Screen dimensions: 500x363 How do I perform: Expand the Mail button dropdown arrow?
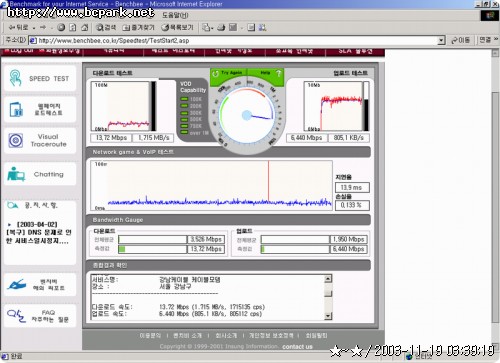point(212,28)
